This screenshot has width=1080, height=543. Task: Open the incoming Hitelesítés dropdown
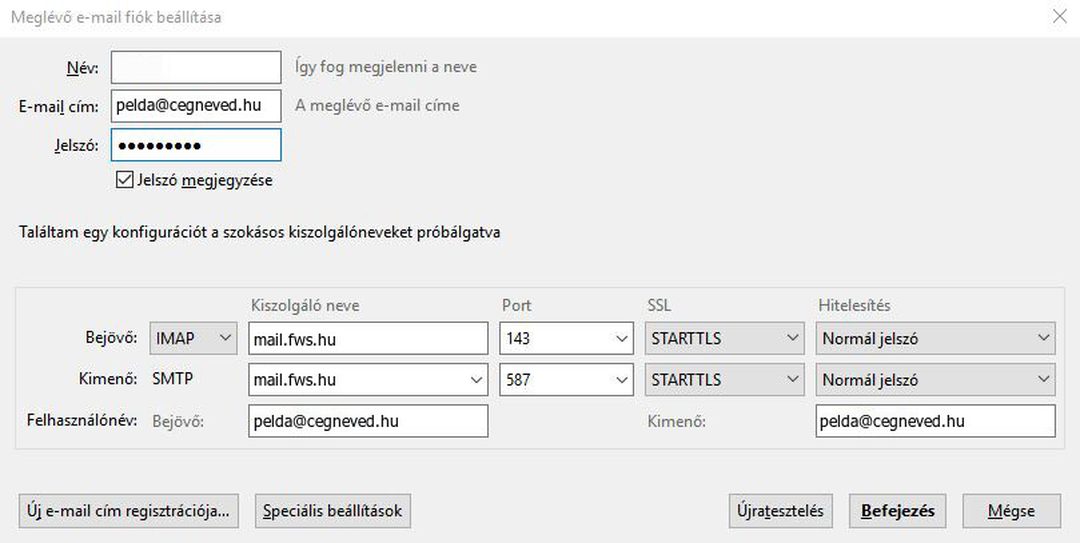click(x=935, y=338)
